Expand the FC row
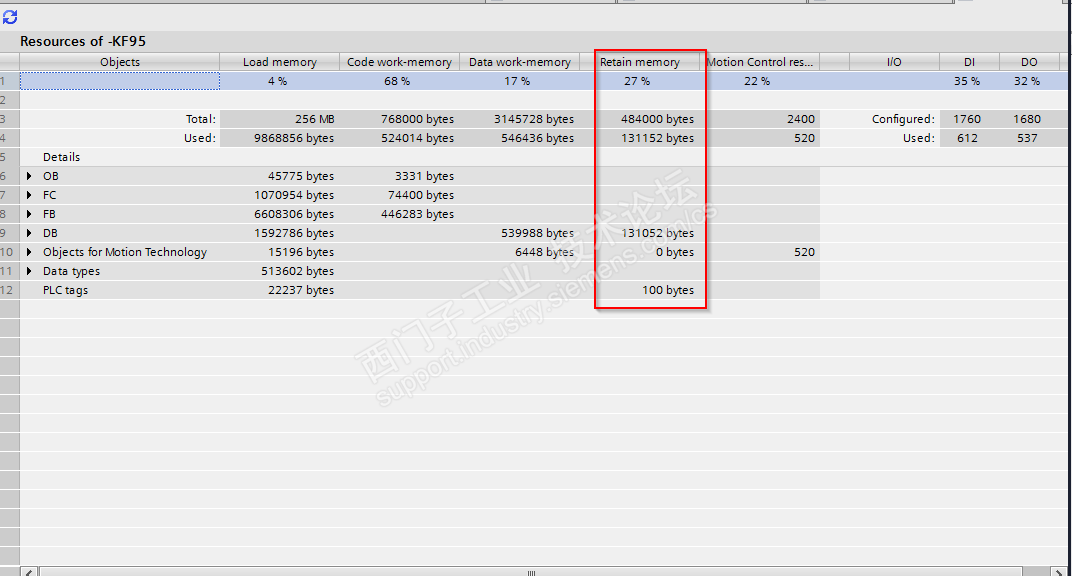Viewport: 1072px width, 576px height. [29, 195]
